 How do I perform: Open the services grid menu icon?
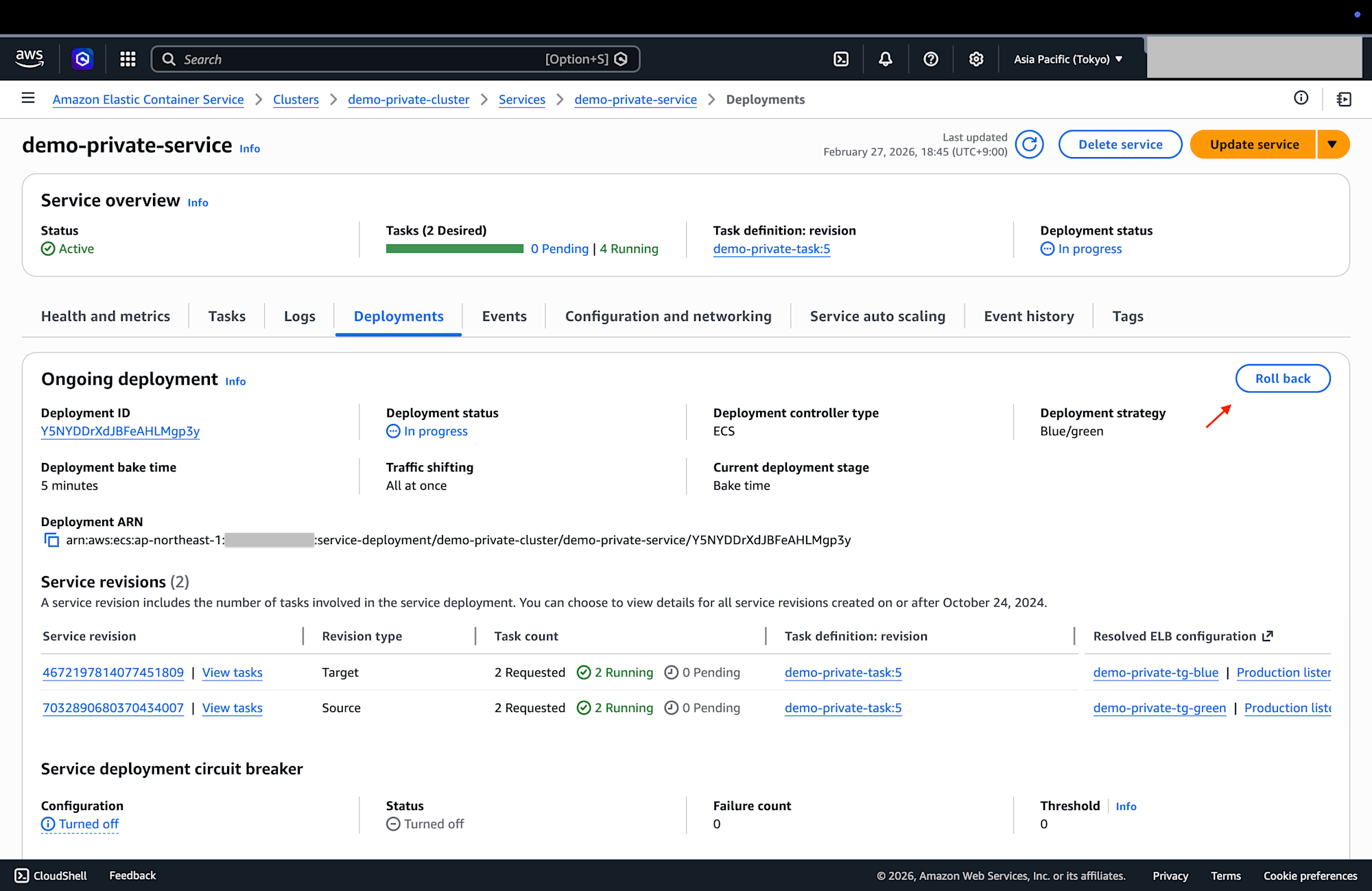click(128, 59)
